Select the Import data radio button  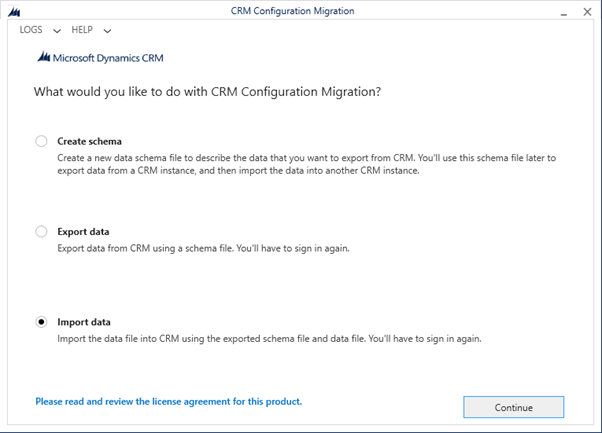41,322
